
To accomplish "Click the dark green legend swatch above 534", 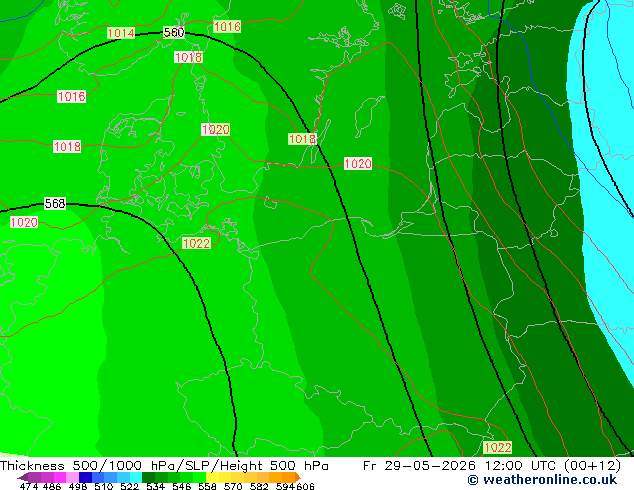I will click(x=148, y=477).
